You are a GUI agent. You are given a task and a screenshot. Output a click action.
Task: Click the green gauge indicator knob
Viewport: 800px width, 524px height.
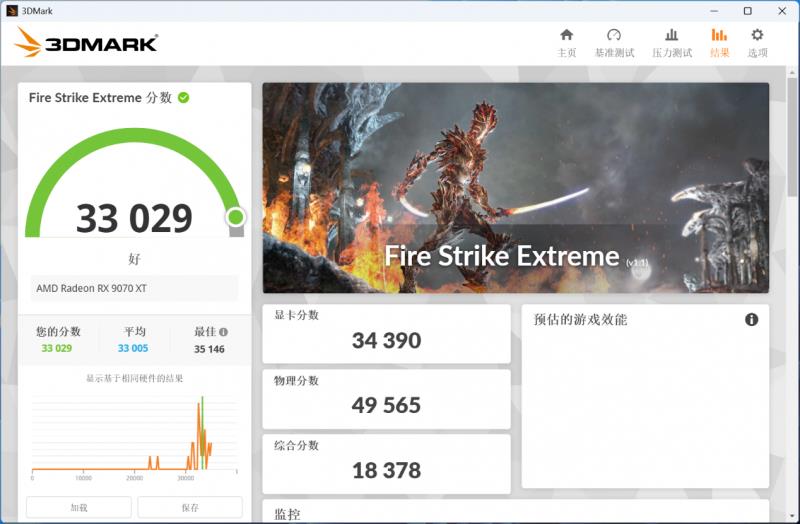(x=236, y=217)
